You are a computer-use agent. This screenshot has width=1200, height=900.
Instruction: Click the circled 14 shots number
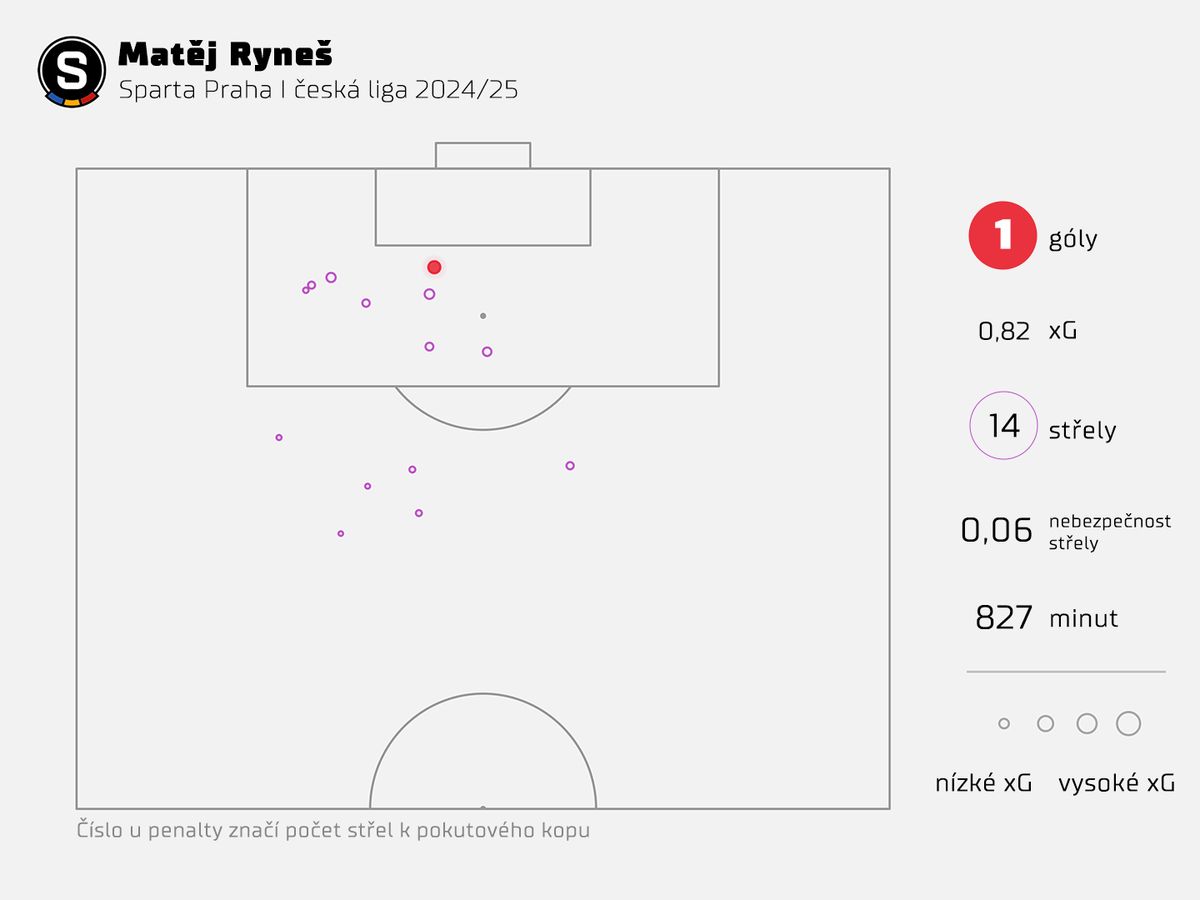1003,425
